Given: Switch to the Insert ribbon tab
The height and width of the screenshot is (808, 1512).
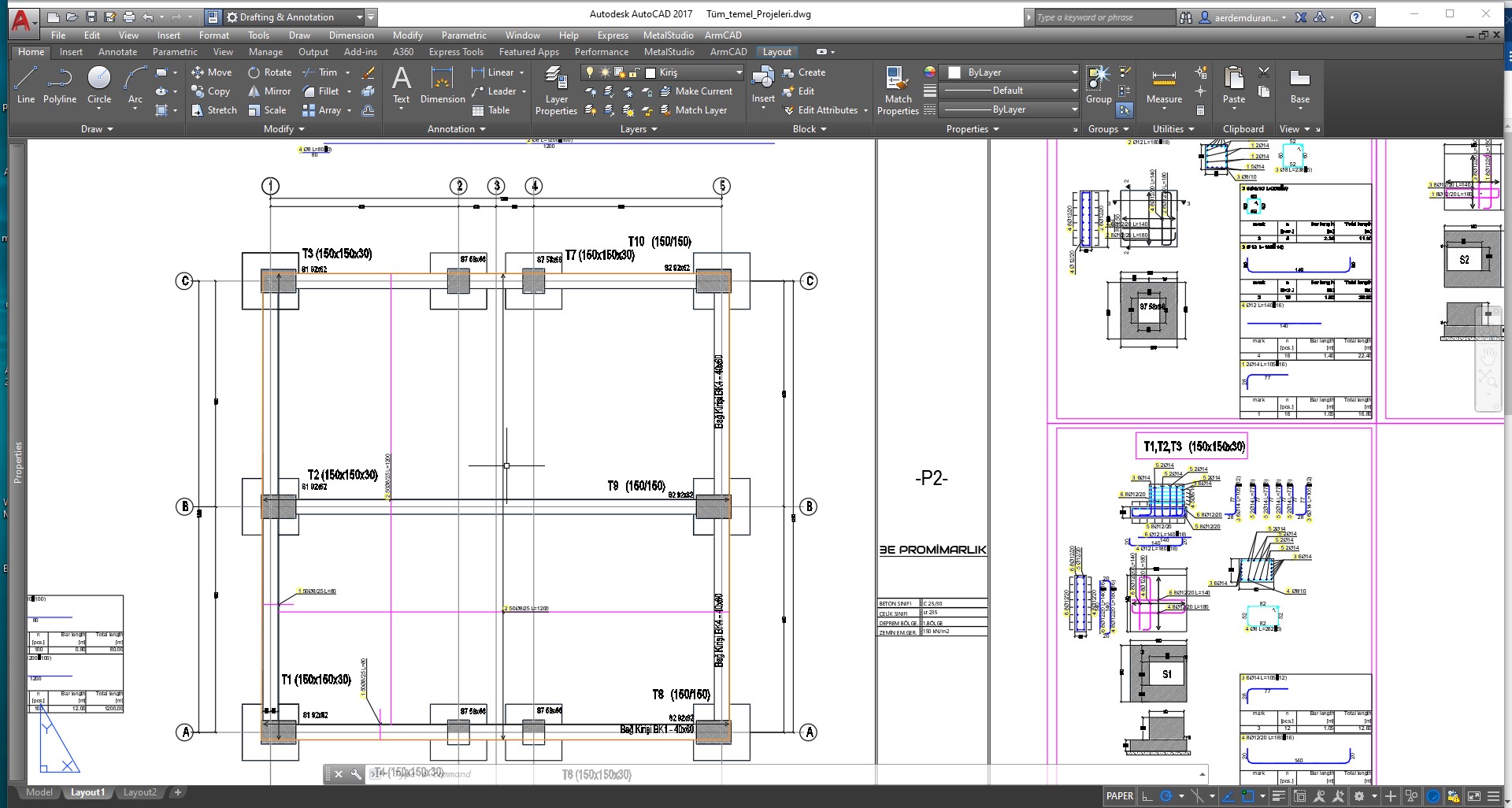Looking at the screenshot, I should (71, 52).
